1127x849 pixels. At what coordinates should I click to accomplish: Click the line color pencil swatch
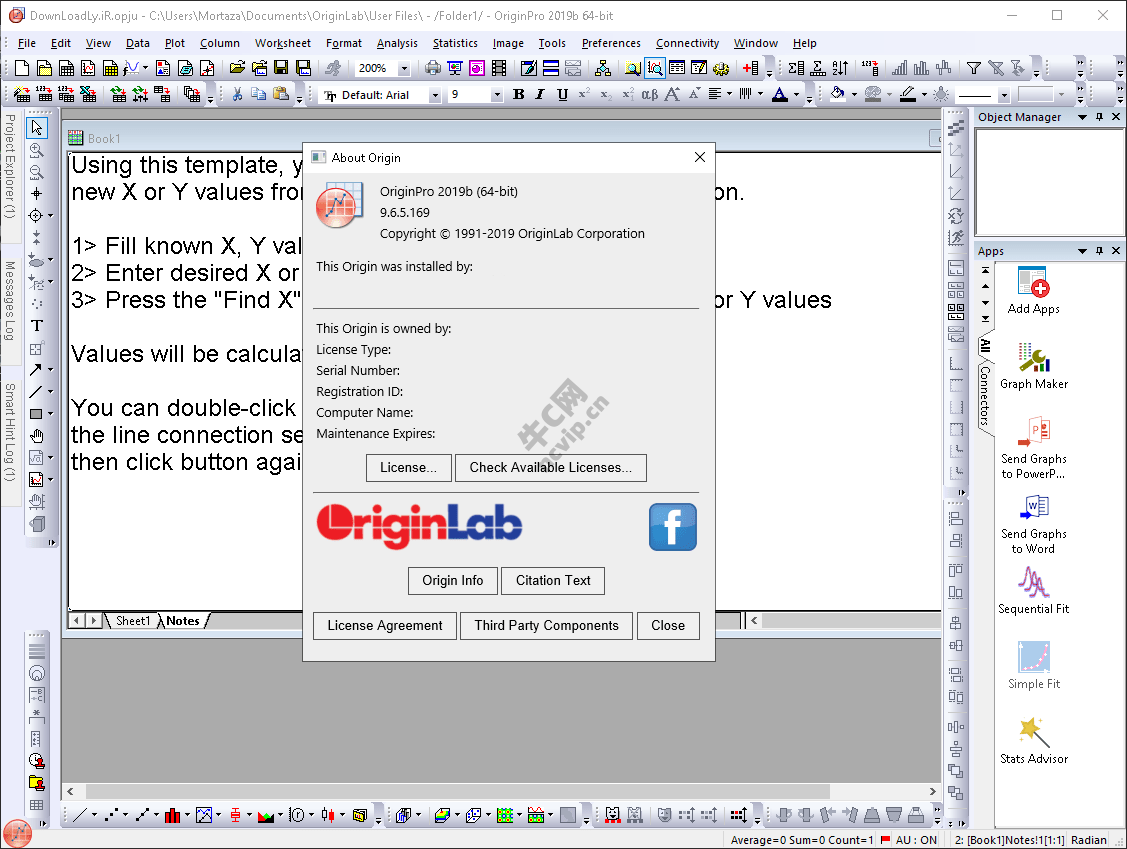(x=908, y=94)
